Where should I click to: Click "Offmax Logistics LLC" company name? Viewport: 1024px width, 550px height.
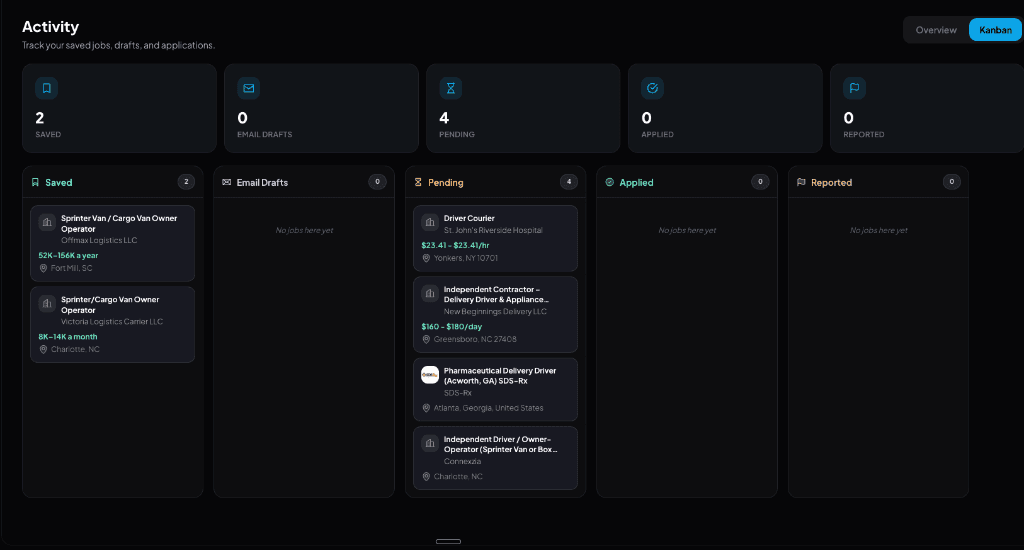coord(99,240)
